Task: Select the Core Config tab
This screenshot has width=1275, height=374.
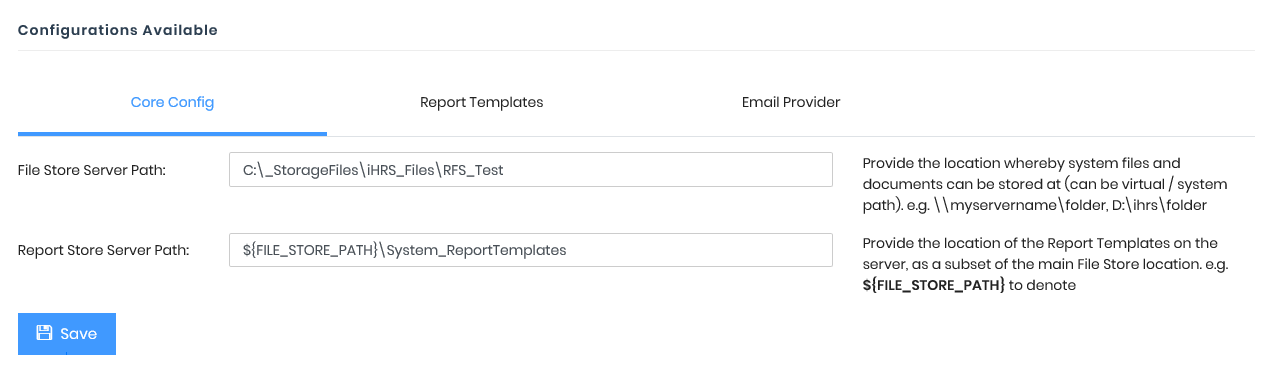Action: pyautogui.click(x=172, y=102)
